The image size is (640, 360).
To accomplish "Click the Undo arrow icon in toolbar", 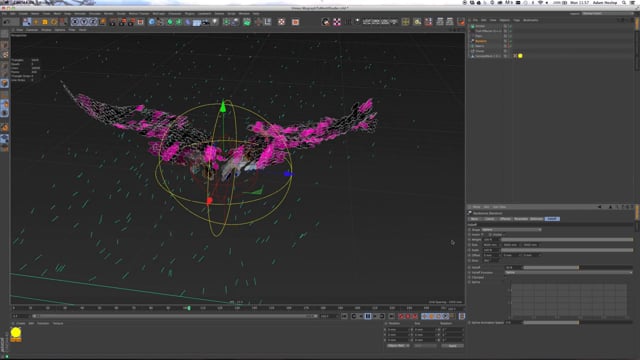I will (x=6, y=22).
